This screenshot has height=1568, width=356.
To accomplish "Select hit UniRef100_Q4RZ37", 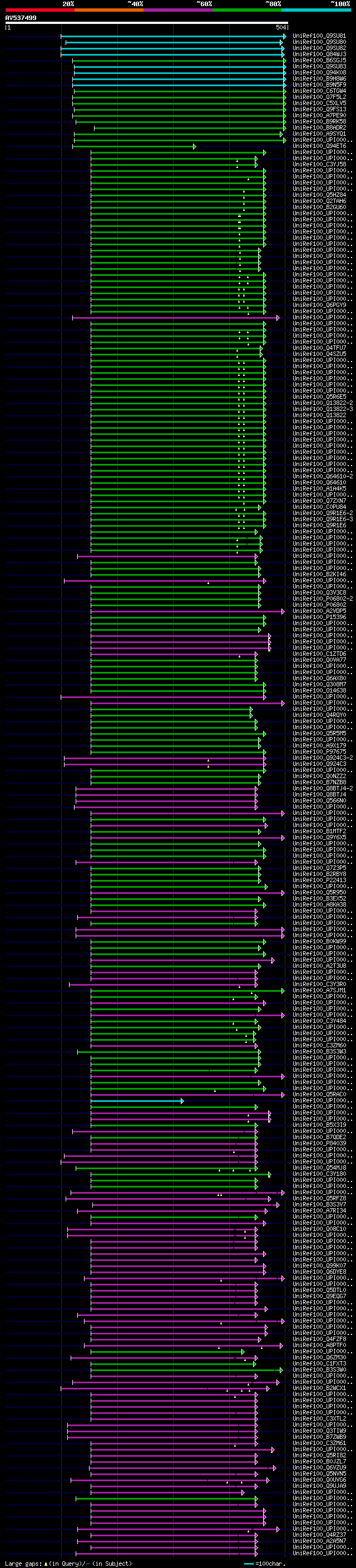I will coord(319,1535).
